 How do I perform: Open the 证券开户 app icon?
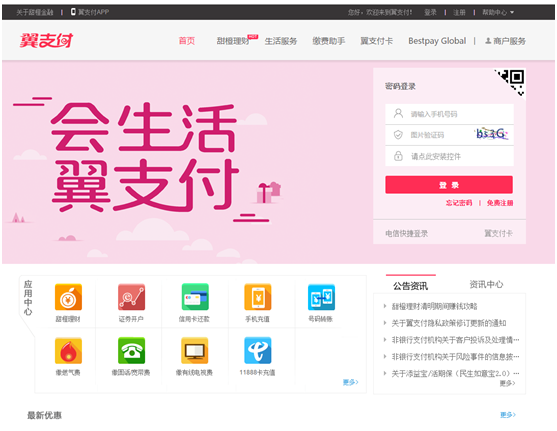coord(131,297)
